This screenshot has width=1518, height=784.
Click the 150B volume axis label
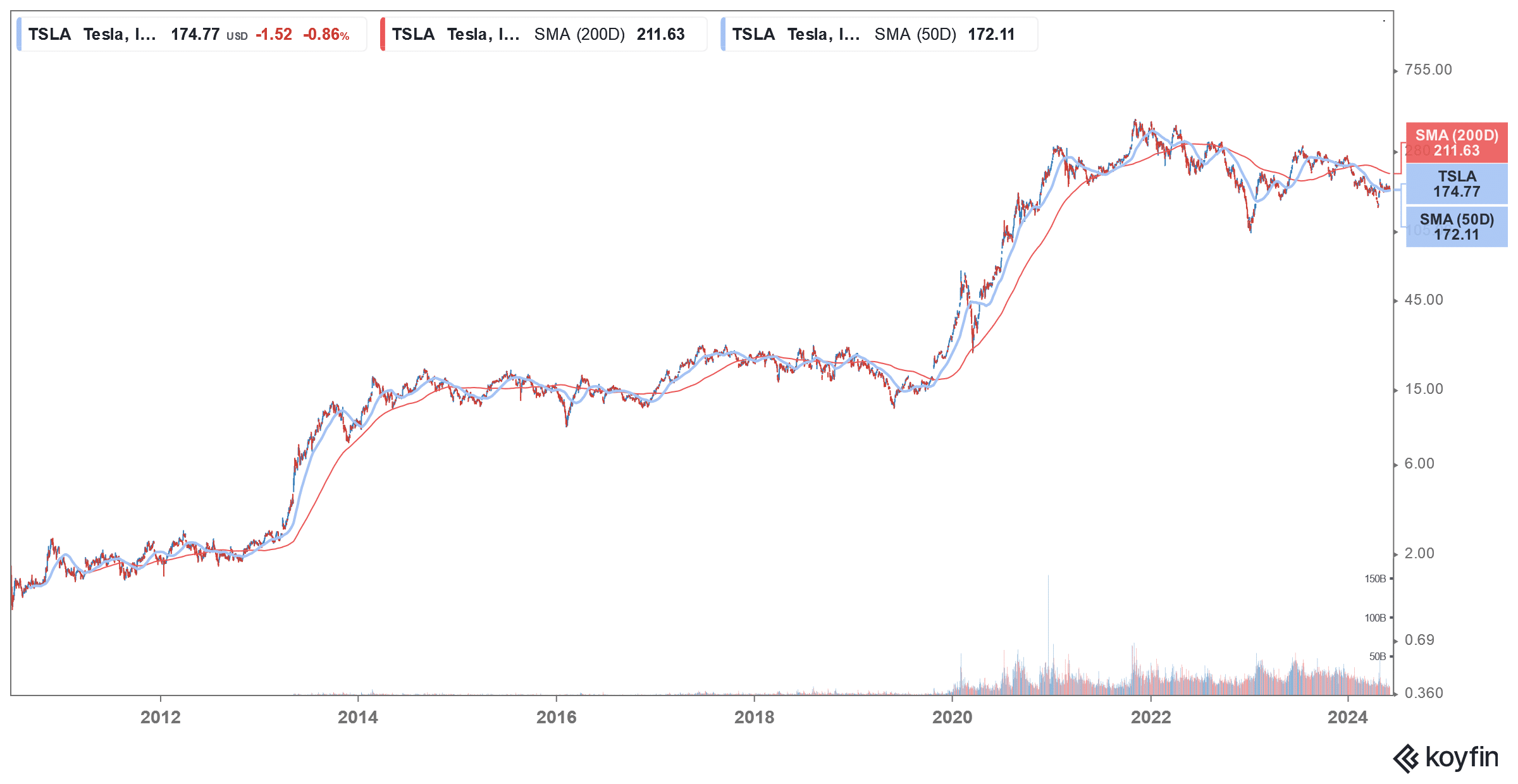(x=1375, y=579)
